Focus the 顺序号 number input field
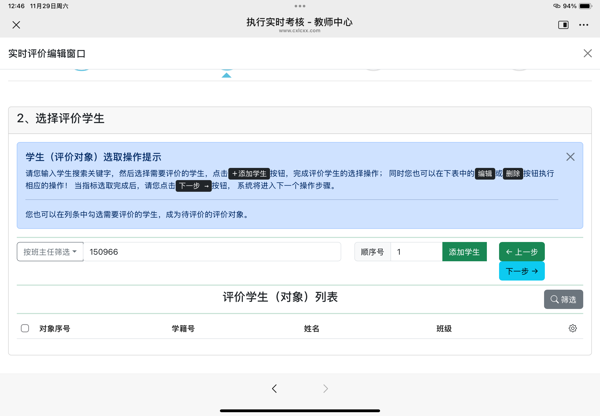This screenshot has height=416, width=600. click(415, 252)
